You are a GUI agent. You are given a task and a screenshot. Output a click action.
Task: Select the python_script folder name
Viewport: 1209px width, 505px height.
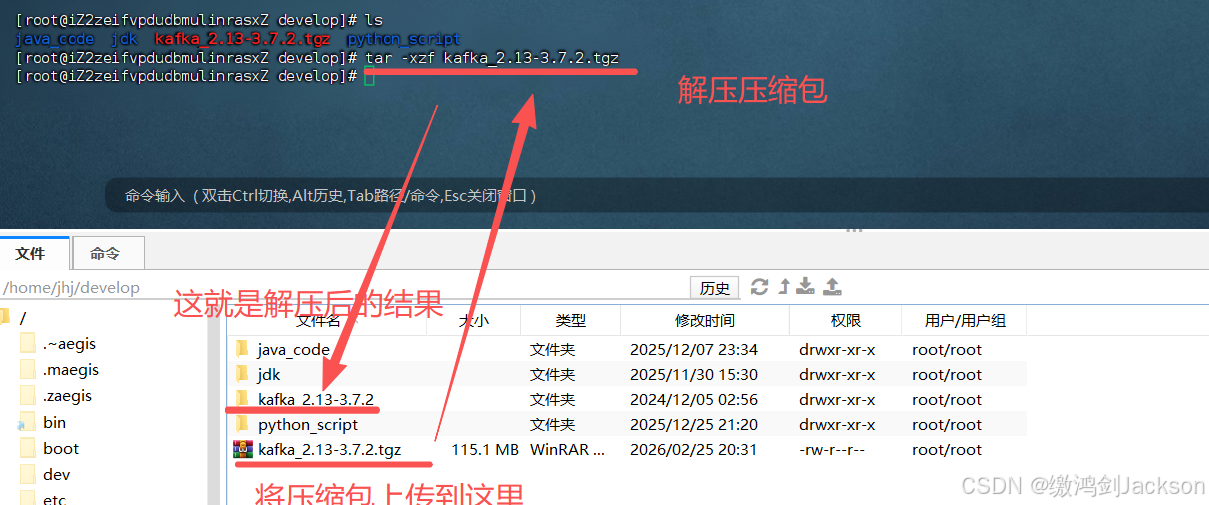coord(308,424)
